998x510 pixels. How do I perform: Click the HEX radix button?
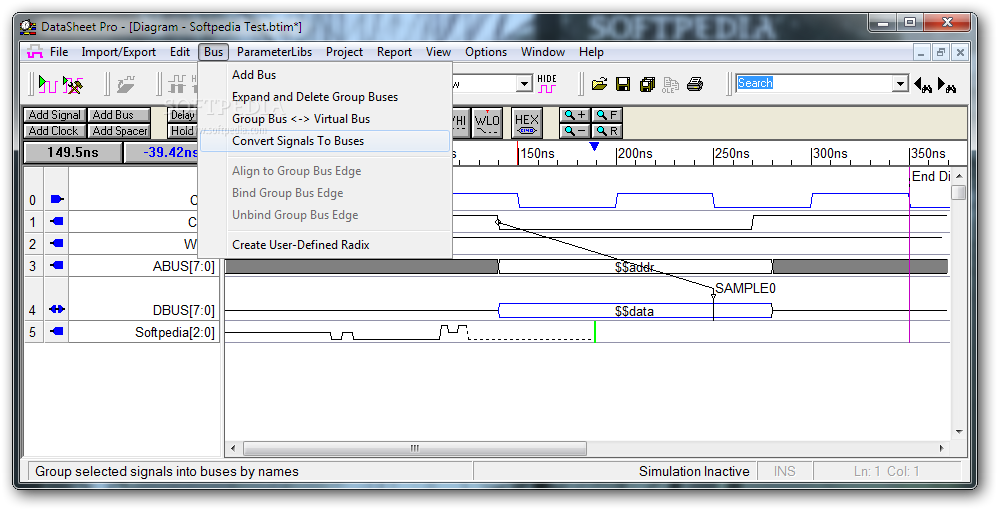526,122
